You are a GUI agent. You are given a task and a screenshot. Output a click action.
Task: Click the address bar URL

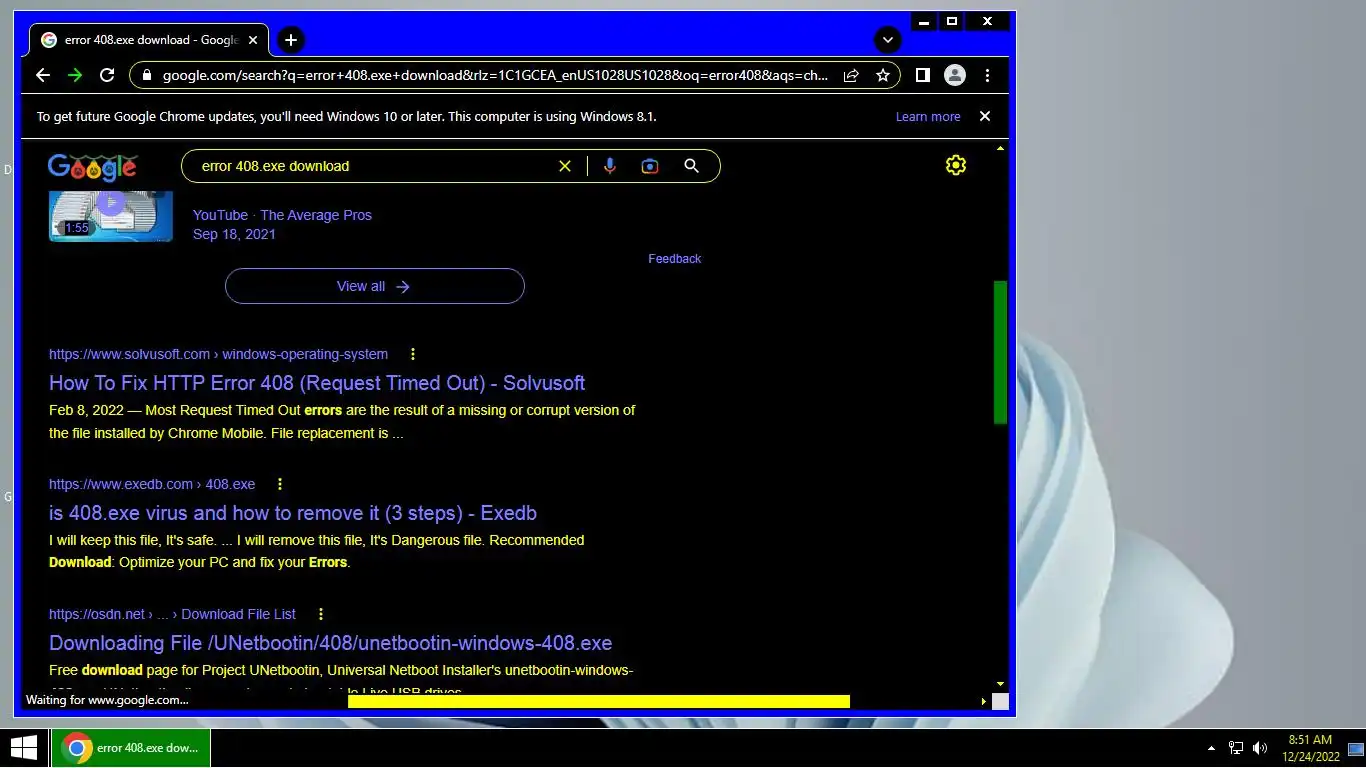click(x=495, y=75)
